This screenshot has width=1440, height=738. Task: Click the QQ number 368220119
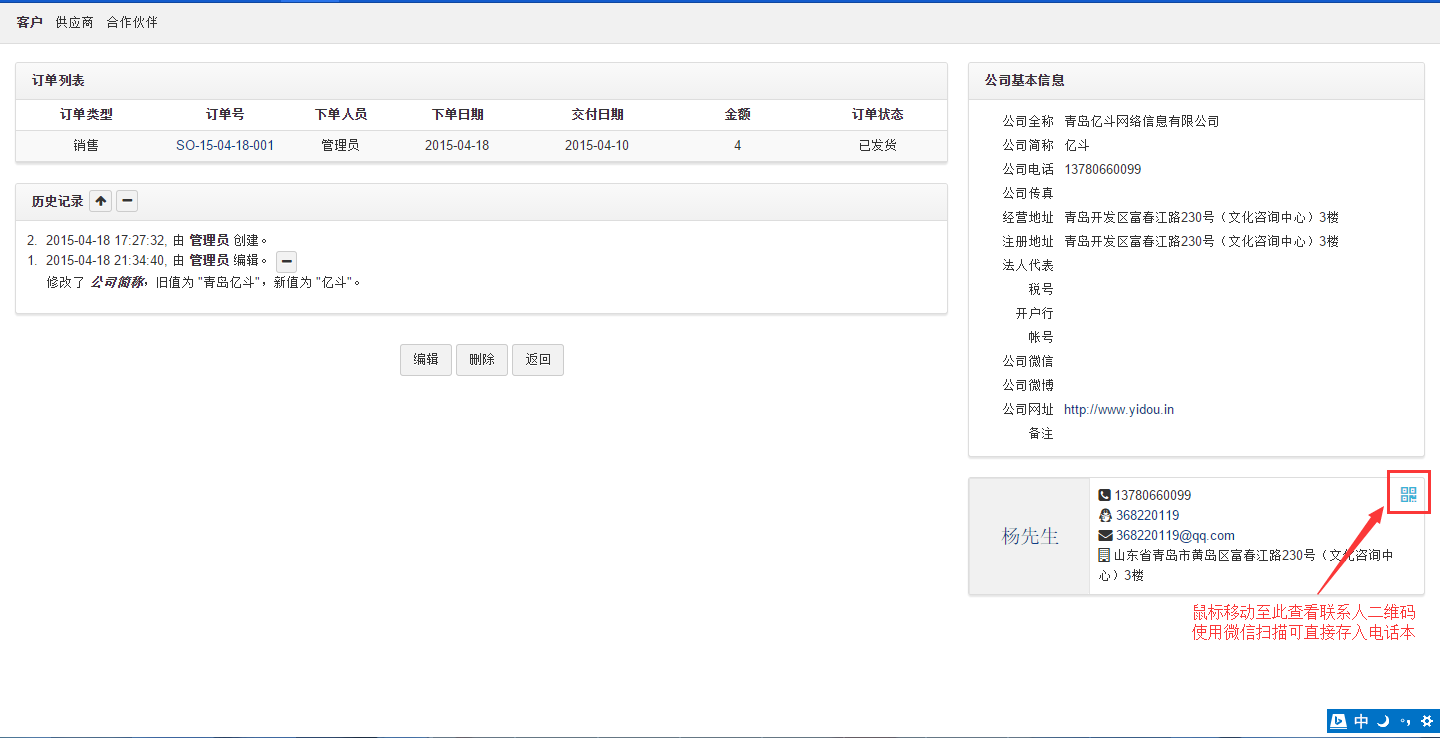click(1147, 515)
